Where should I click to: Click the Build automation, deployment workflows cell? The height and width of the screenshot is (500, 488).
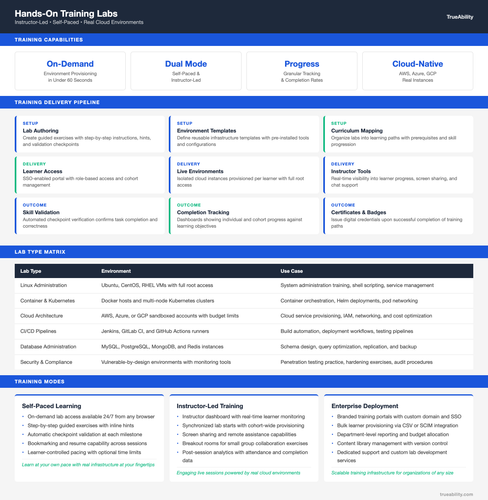pos(347,331)
